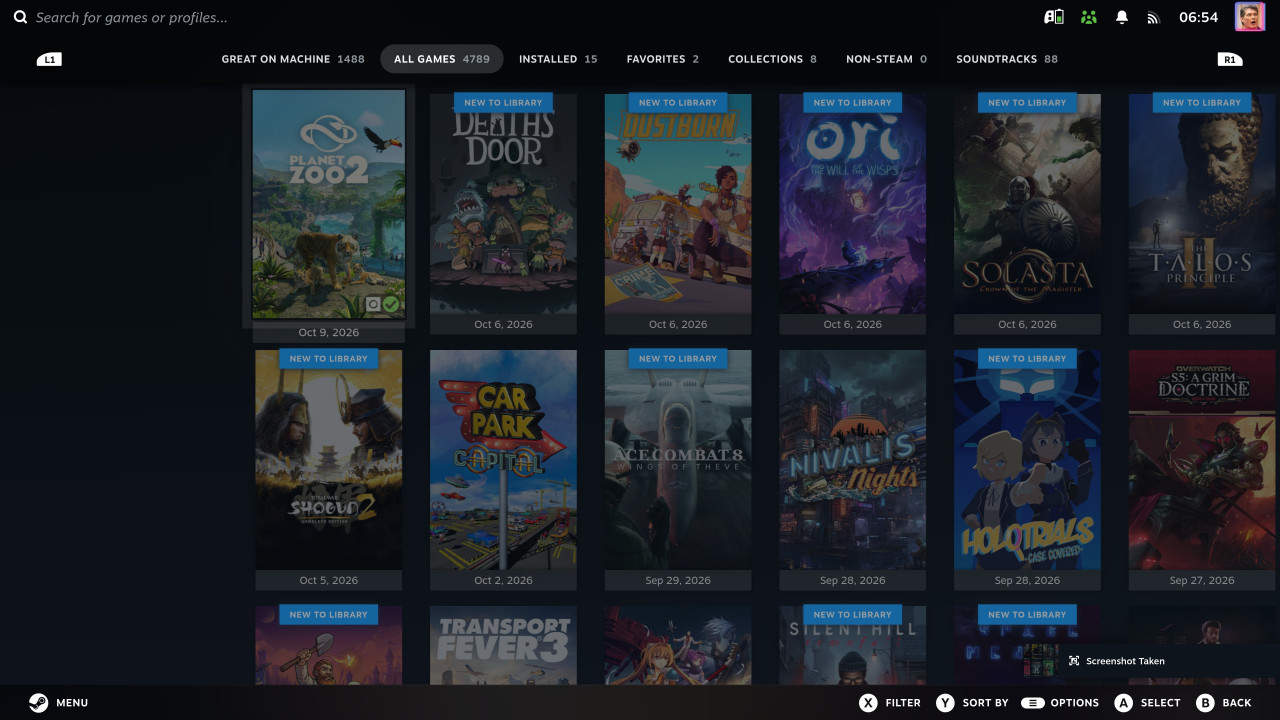Select the Ace Combat 8 cover
Image resolution: width=1280 pixels, height=720 pixels.
(678, 460)
